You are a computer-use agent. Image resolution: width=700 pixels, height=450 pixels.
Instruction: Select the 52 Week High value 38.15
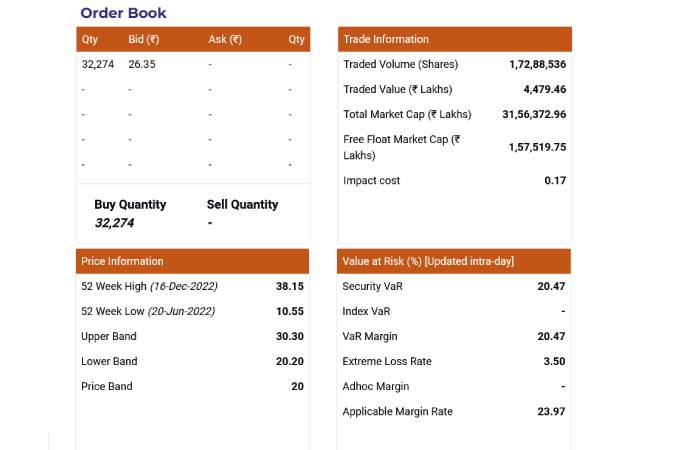pyautogui.click(x=290, y=286)
